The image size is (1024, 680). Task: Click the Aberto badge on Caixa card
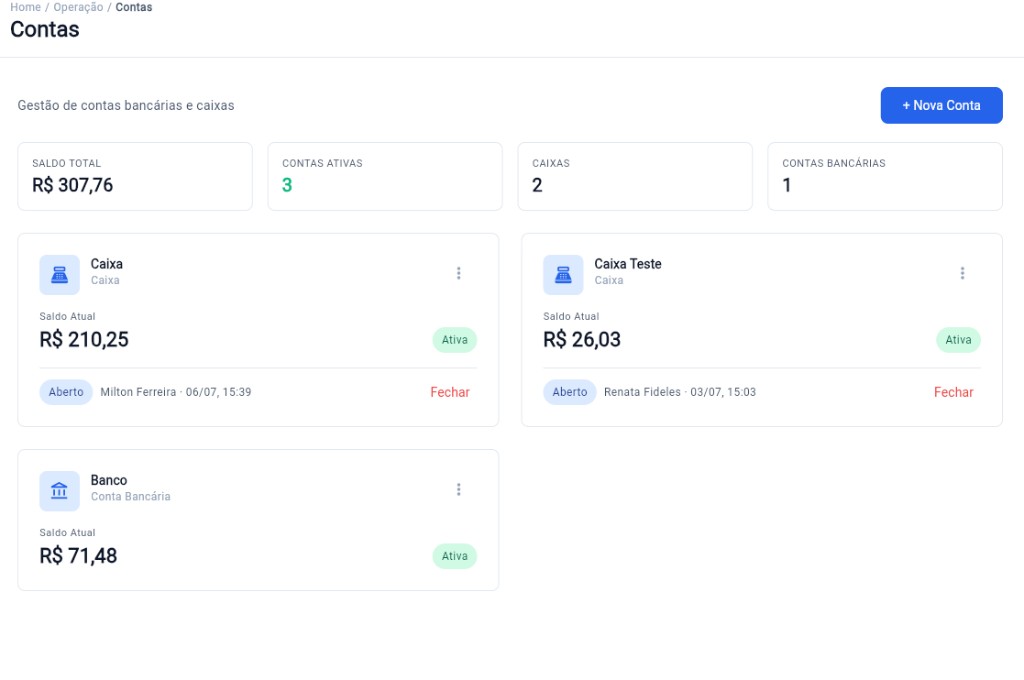tap(66, 392)
